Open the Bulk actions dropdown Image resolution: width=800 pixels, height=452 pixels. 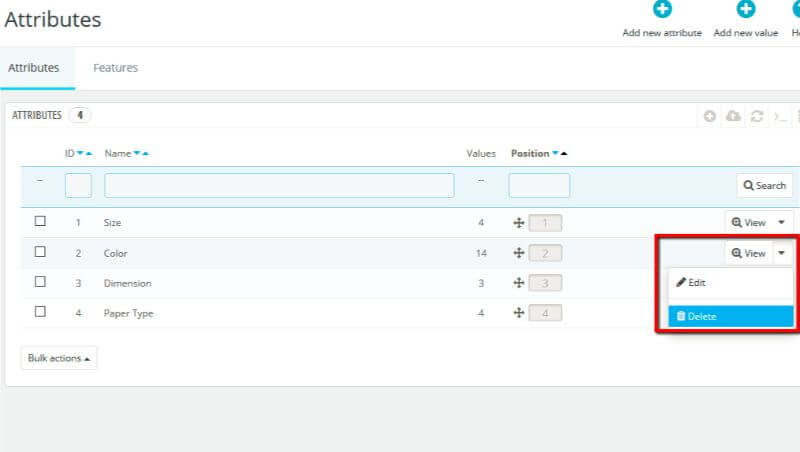(59, 358)
